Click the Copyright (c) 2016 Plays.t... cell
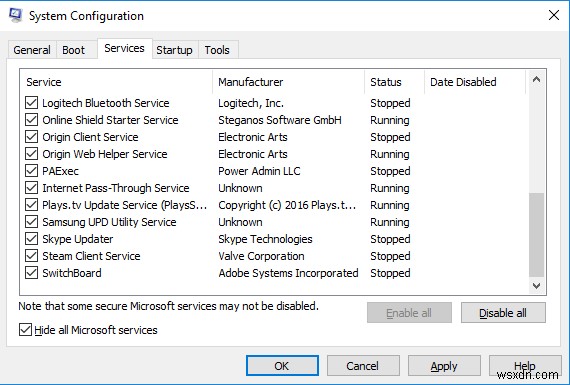The width and height of the screenshot is (570, 385). [287, 205]
